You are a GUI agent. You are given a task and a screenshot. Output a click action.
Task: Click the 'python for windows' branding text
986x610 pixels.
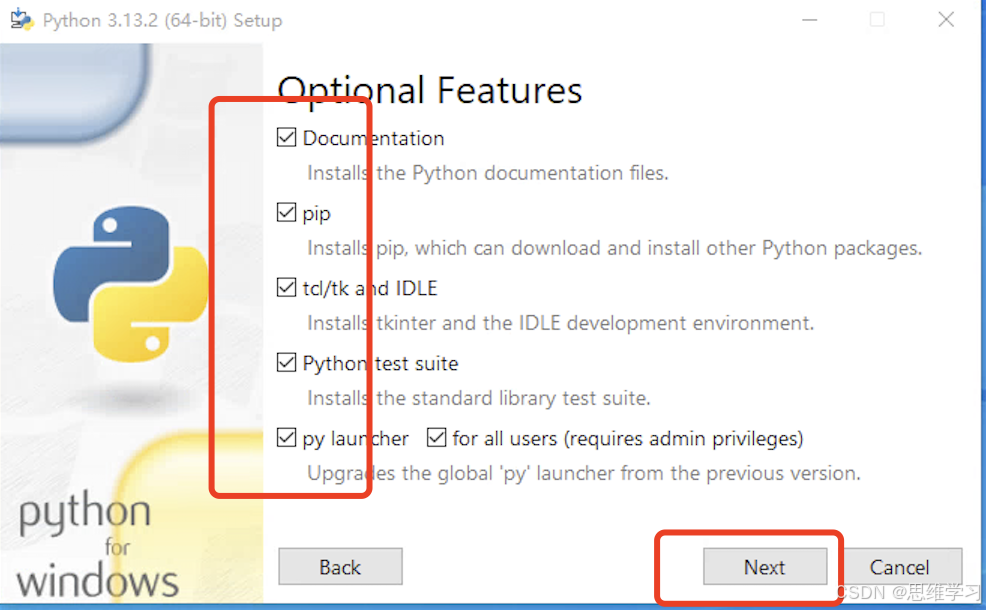click(x=98, y=545)
